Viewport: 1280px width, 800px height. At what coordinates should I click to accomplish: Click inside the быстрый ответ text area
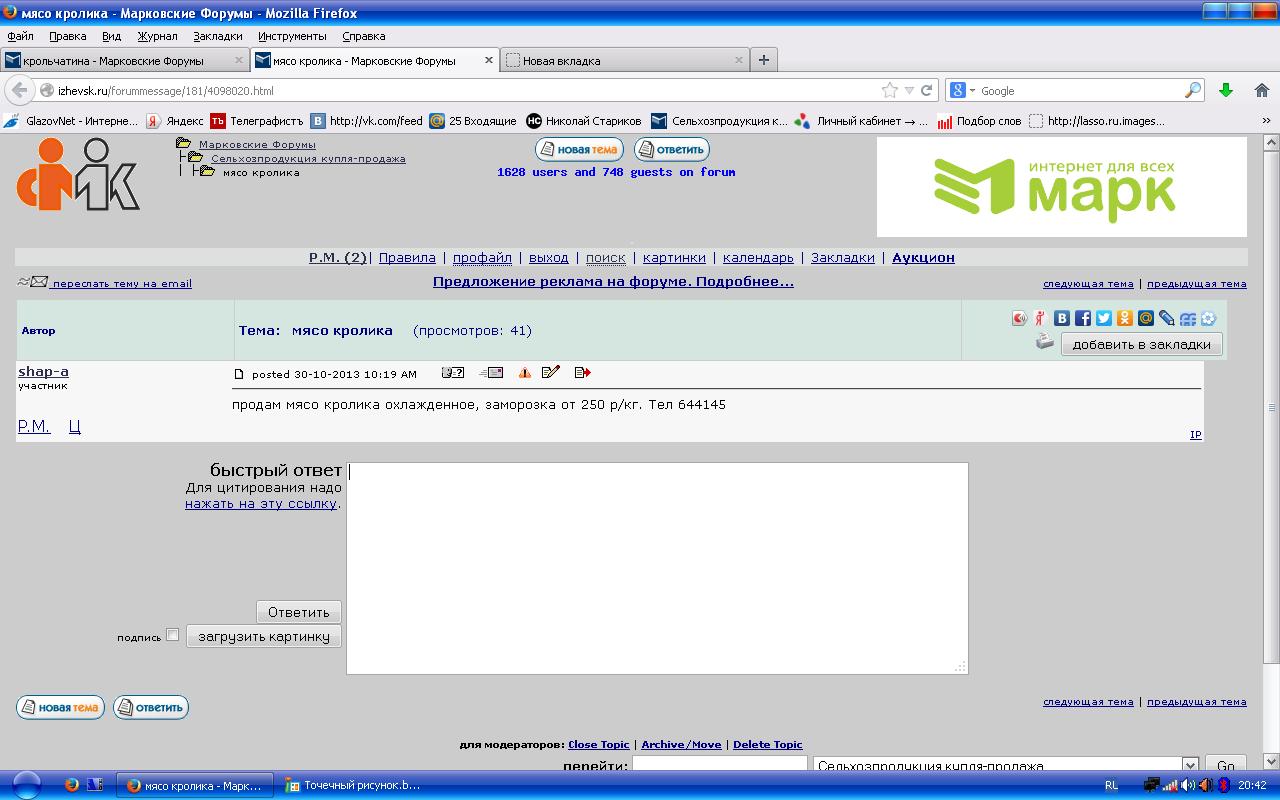point(657,567)
